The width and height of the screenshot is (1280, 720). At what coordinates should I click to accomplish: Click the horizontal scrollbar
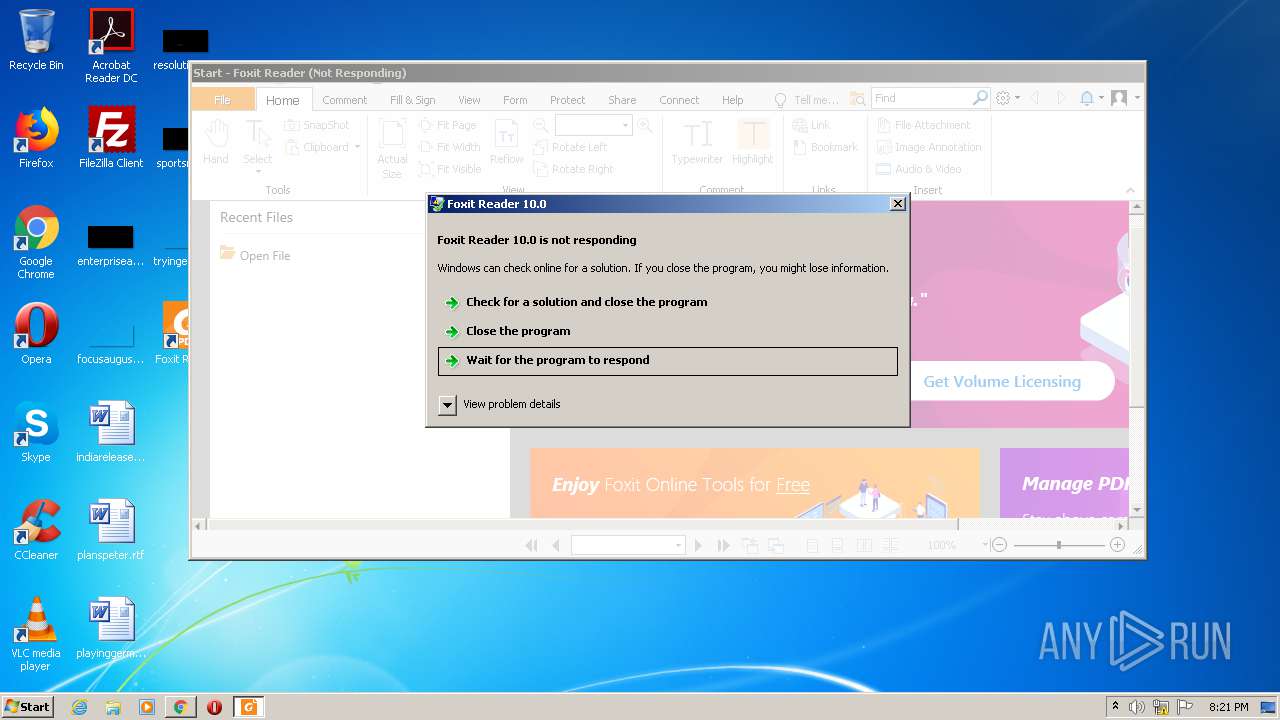point(581,525)
